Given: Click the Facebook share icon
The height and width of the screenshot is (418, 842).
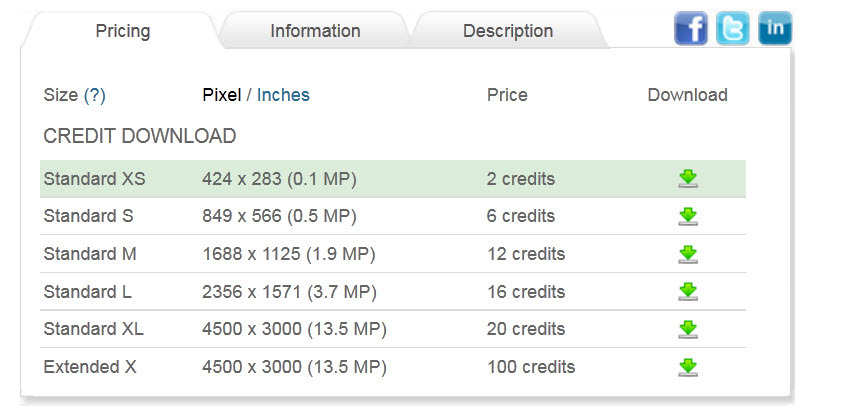Looking at the screenshot, I should [x=691, y=28].
